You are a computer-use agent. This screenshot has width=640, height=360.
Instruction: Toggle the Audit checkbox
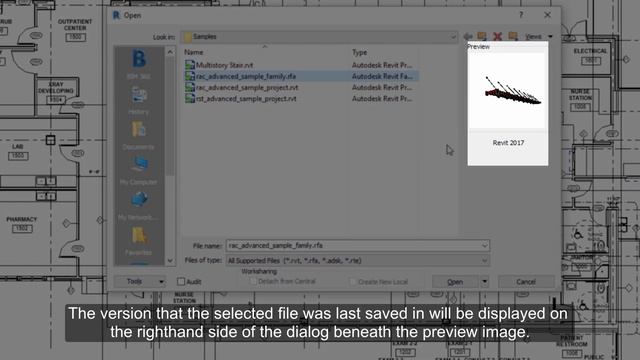[181, 282]
